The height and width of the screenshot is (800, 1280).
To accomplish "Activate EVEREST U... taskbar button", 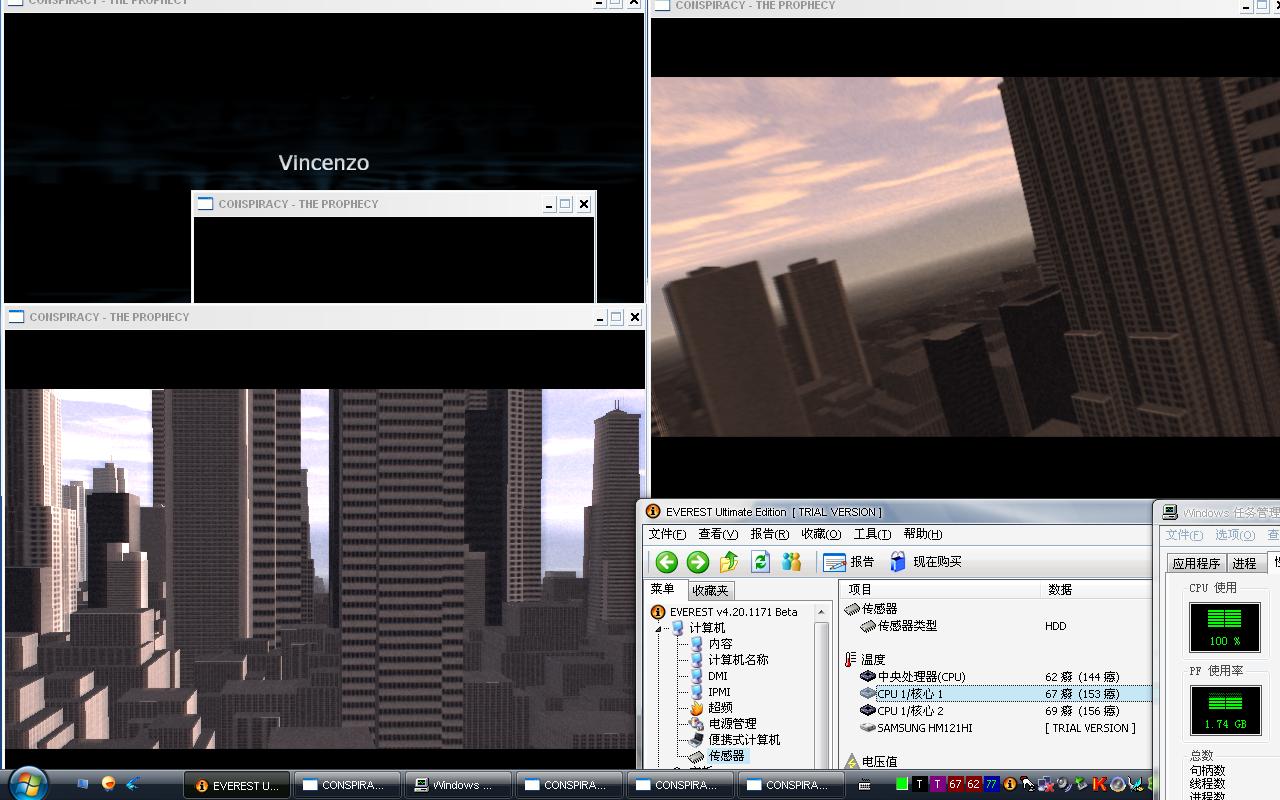I will tap(237, 785).
